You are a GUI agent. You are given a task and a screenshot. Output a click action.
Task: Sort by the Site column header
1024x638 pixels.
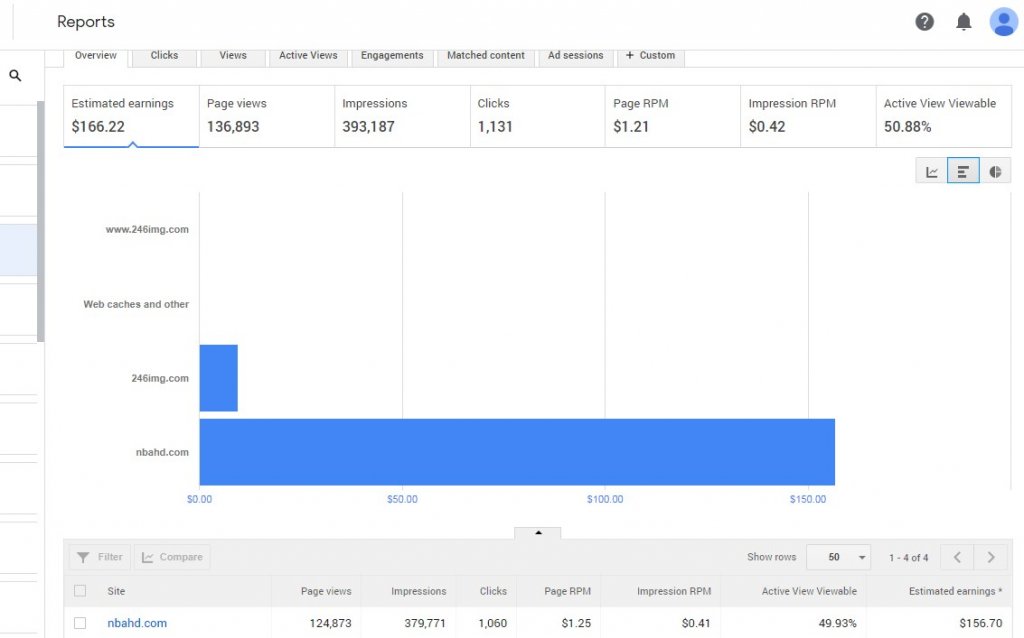tap(116, 591)
